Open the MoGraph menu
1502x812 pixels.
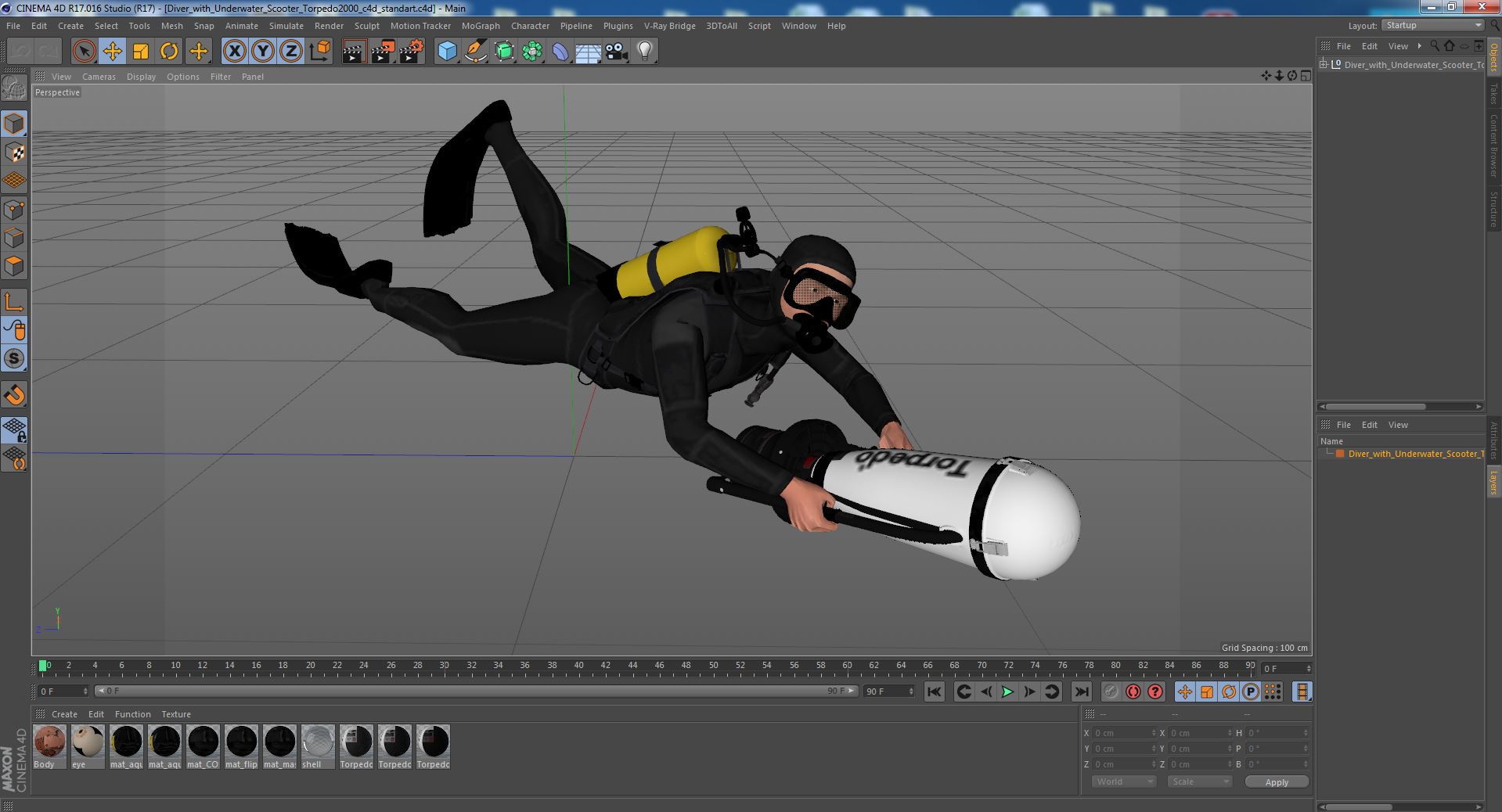coord(481,26)
